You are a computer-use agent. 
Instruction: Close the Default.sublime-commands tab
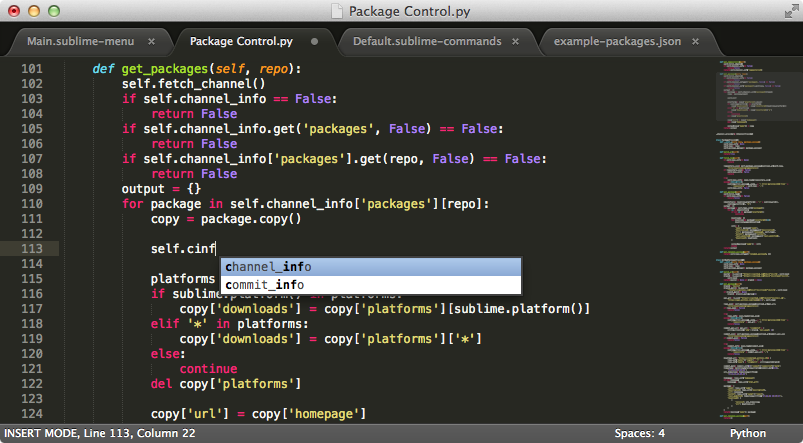point(515,42)
